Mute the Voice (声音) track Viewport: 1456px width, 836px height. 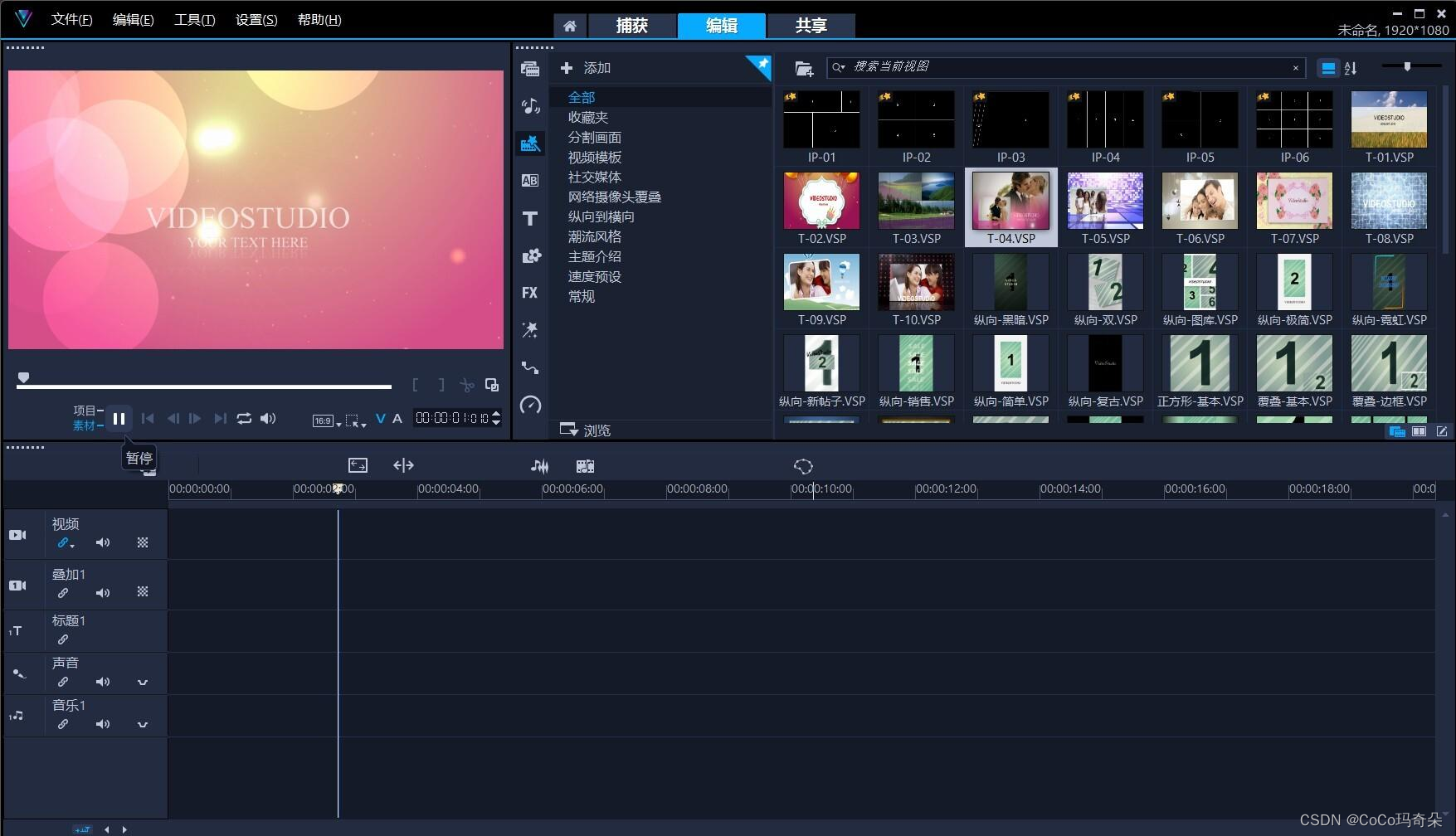tap(103, 682)
